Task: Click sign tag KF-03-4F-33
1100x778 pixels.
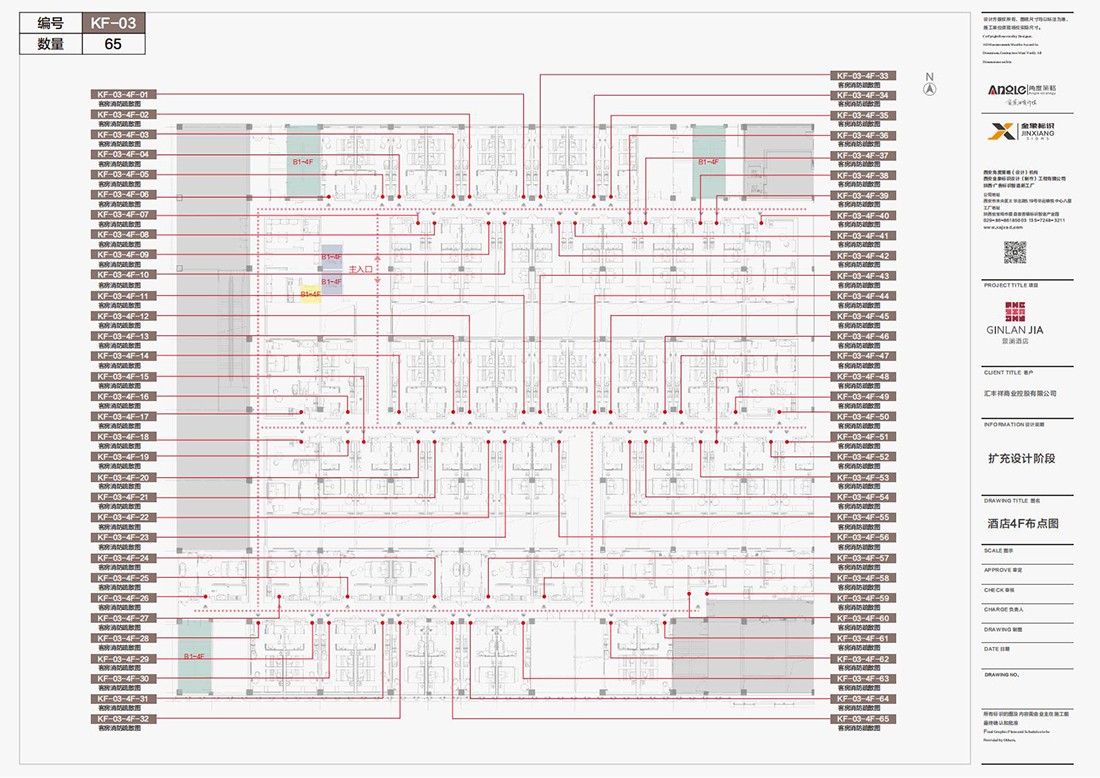Action: pos(863,76)
